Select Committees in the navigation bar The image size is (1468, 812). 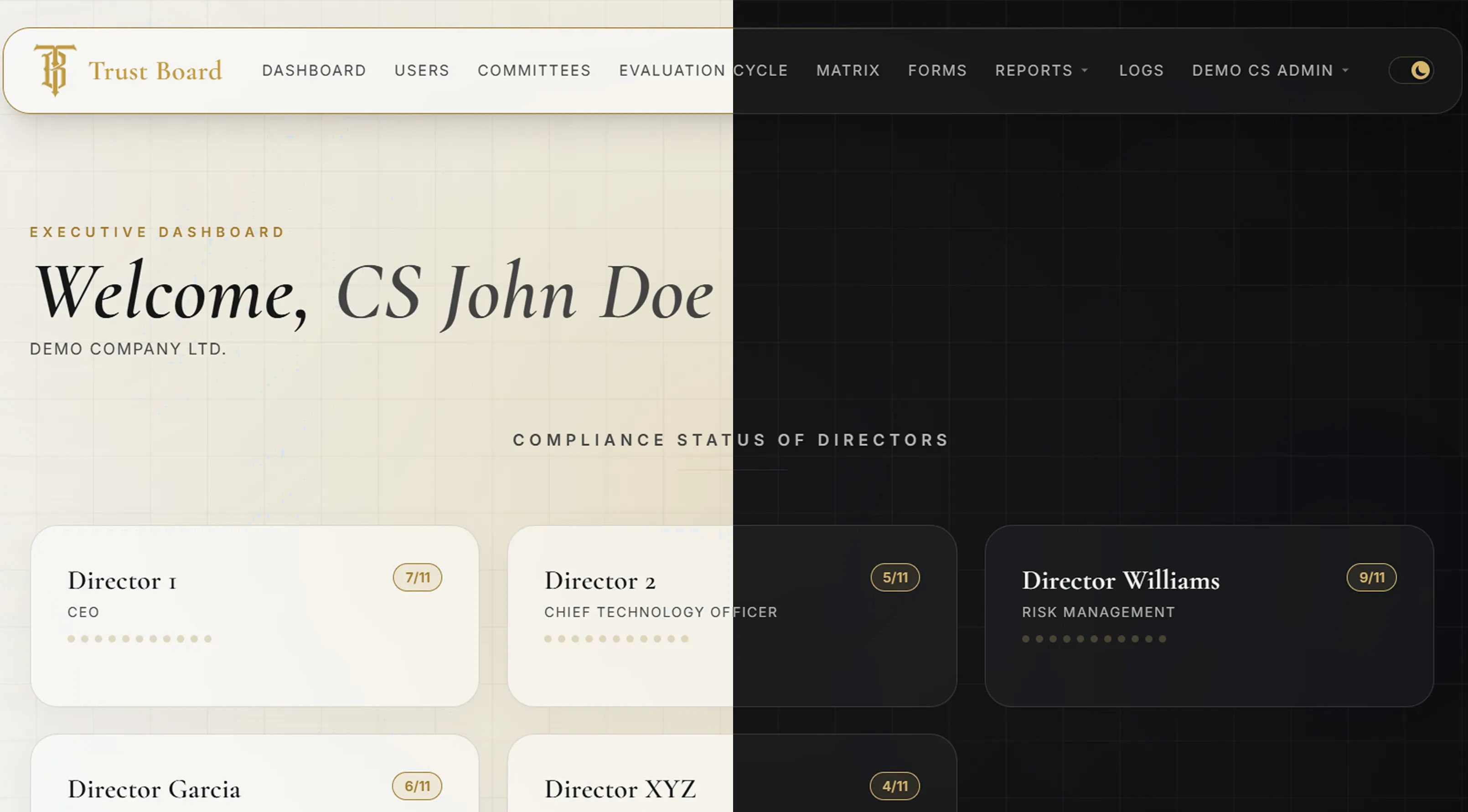534,71
